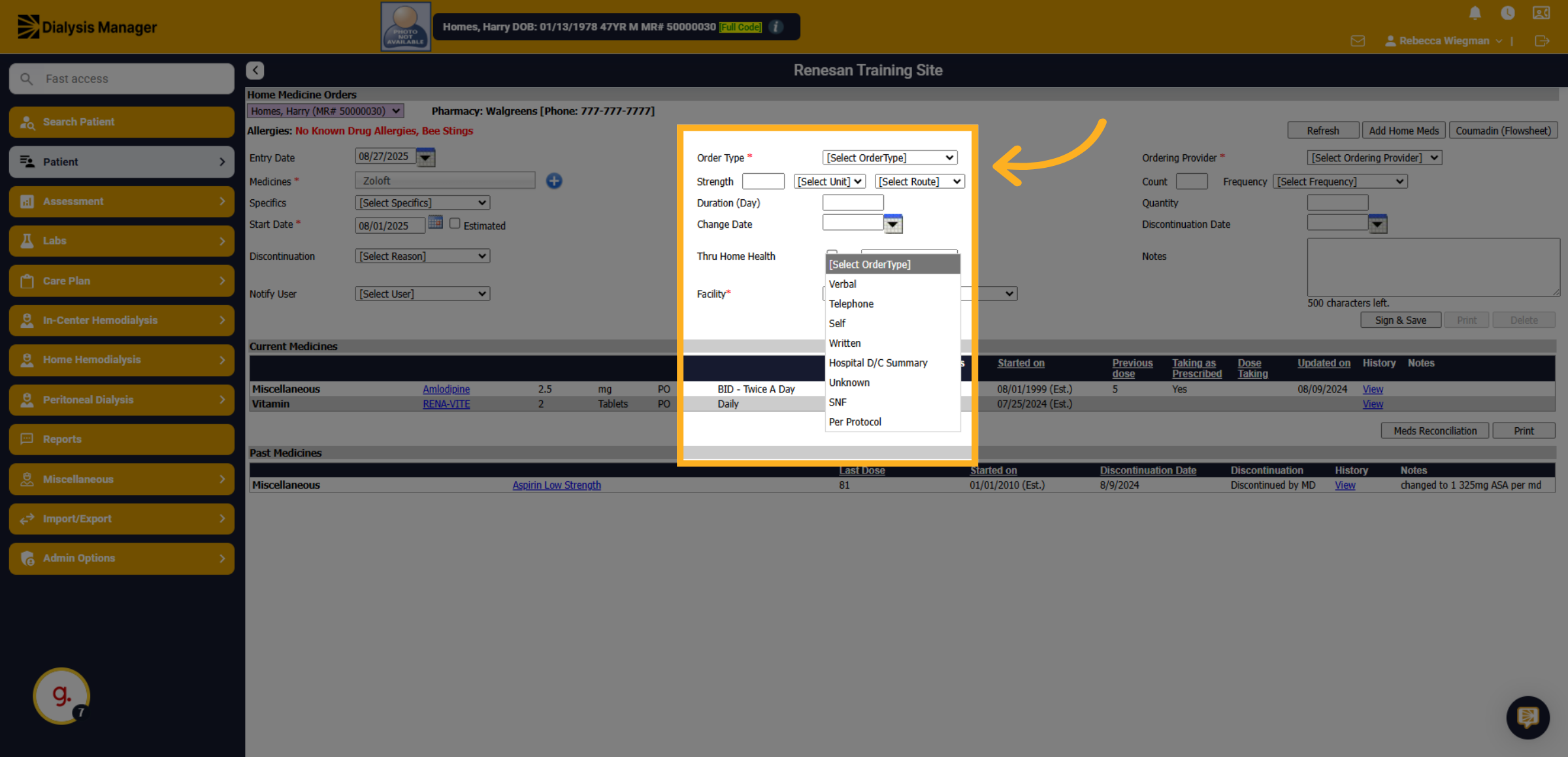Toggle the Estimated checkbox

pyautogui.click(x=455, y=223)
